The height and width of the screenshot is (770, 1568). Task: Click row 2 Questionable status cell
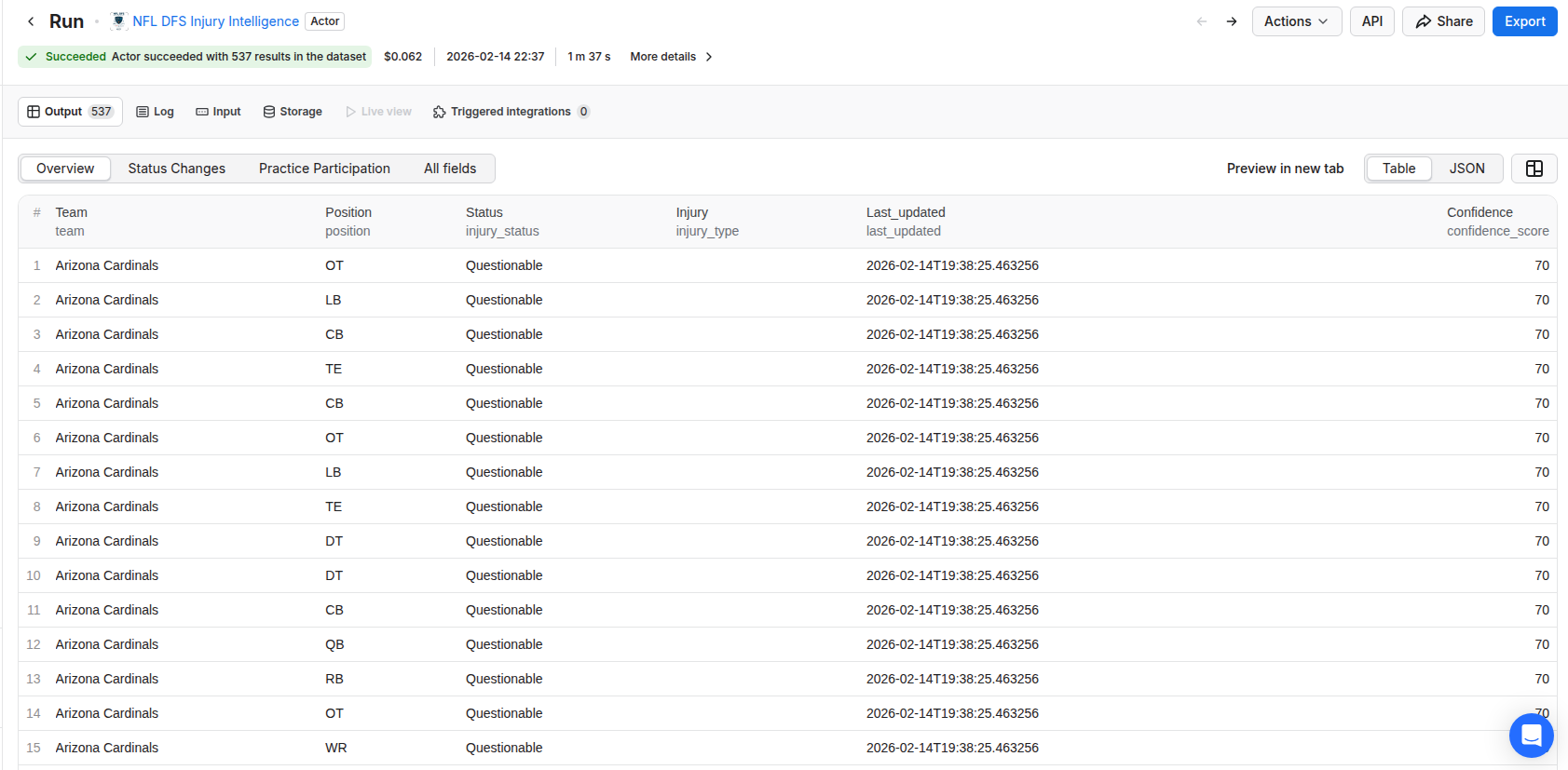click(504, 300)
